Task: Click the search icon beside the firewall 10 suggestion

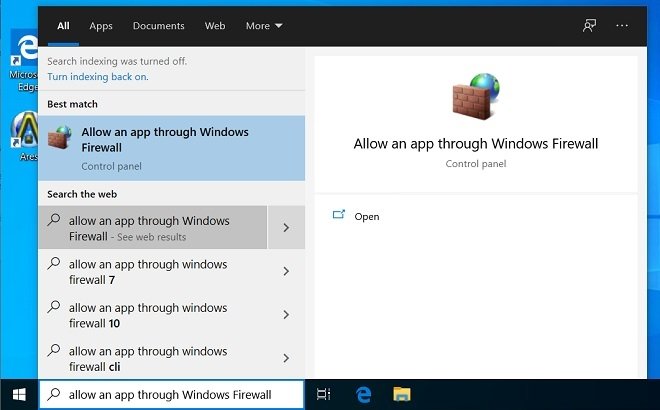Action: [x=54, y=307]
